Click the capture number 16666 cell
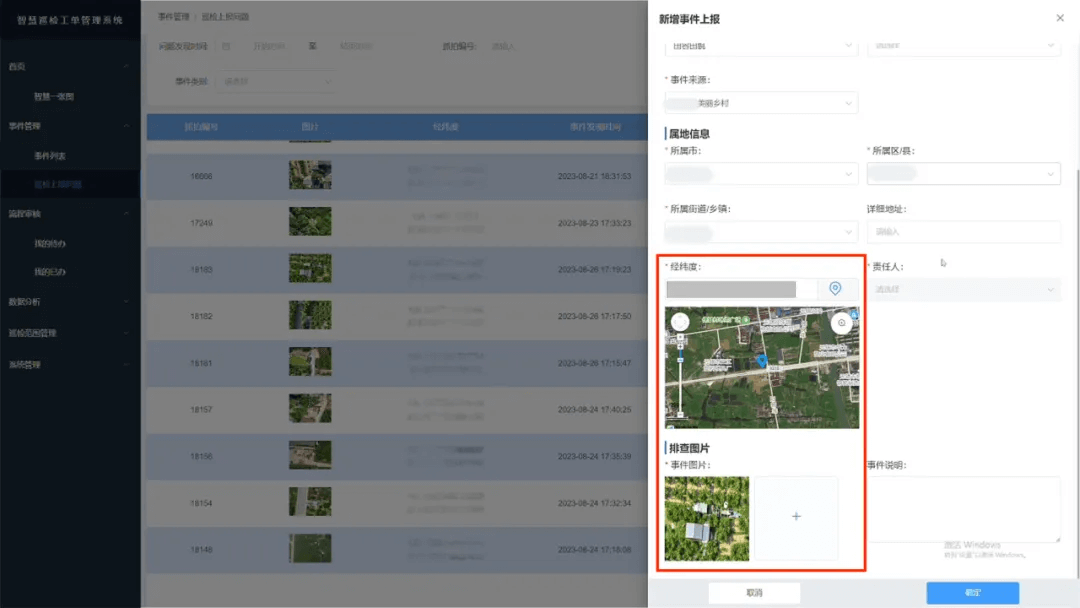The width and height of the screenshot is (1080, 608). coord(201,176)
